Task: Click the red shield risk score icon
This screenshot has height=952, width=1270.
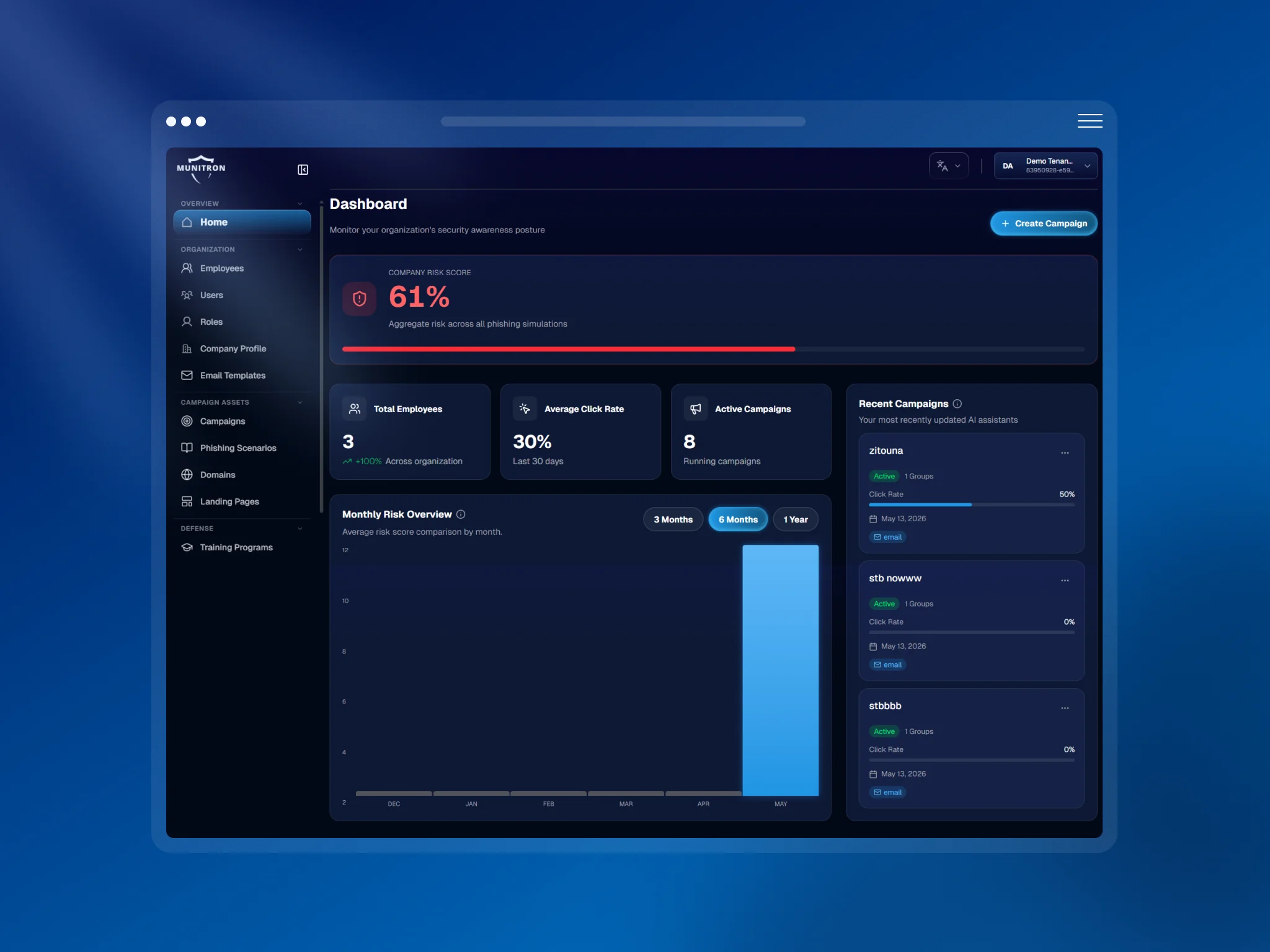Action: 359,299
